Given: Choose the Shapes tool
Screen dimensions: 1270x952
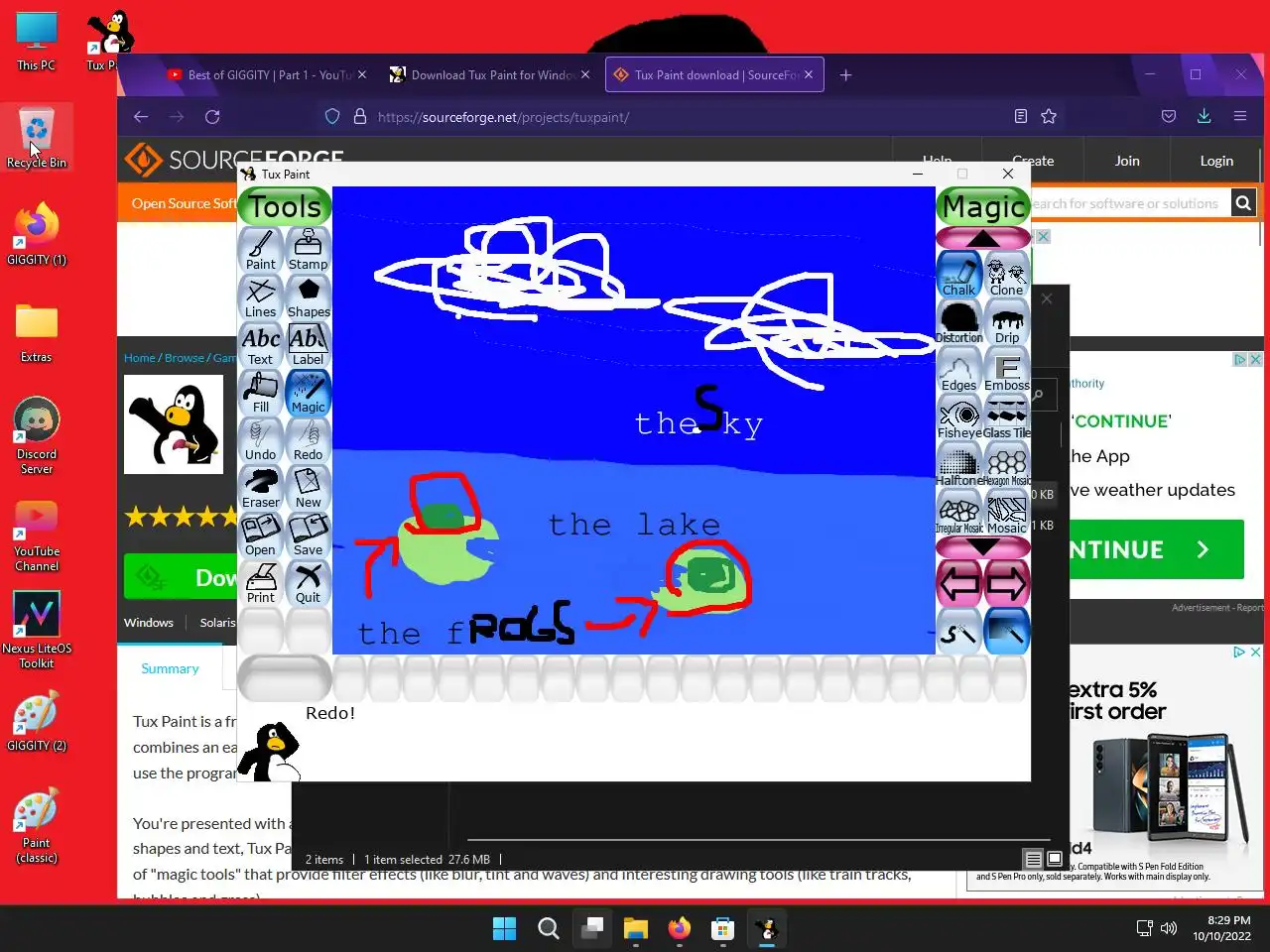Looking at the screenshot, I should pos(308,297).
